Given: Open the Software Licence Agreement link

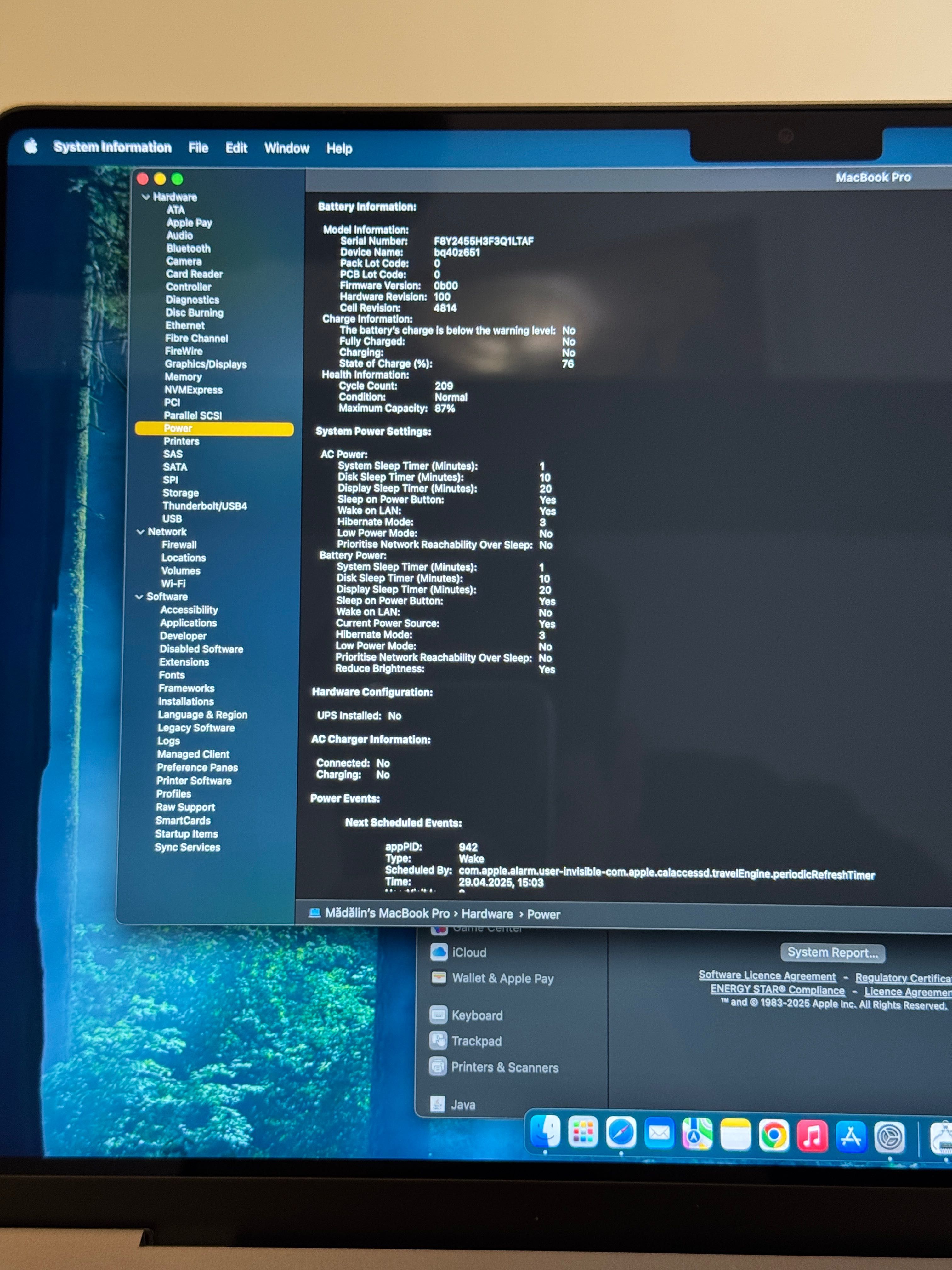Looking at the screenshot, I should tap(767, 975).
